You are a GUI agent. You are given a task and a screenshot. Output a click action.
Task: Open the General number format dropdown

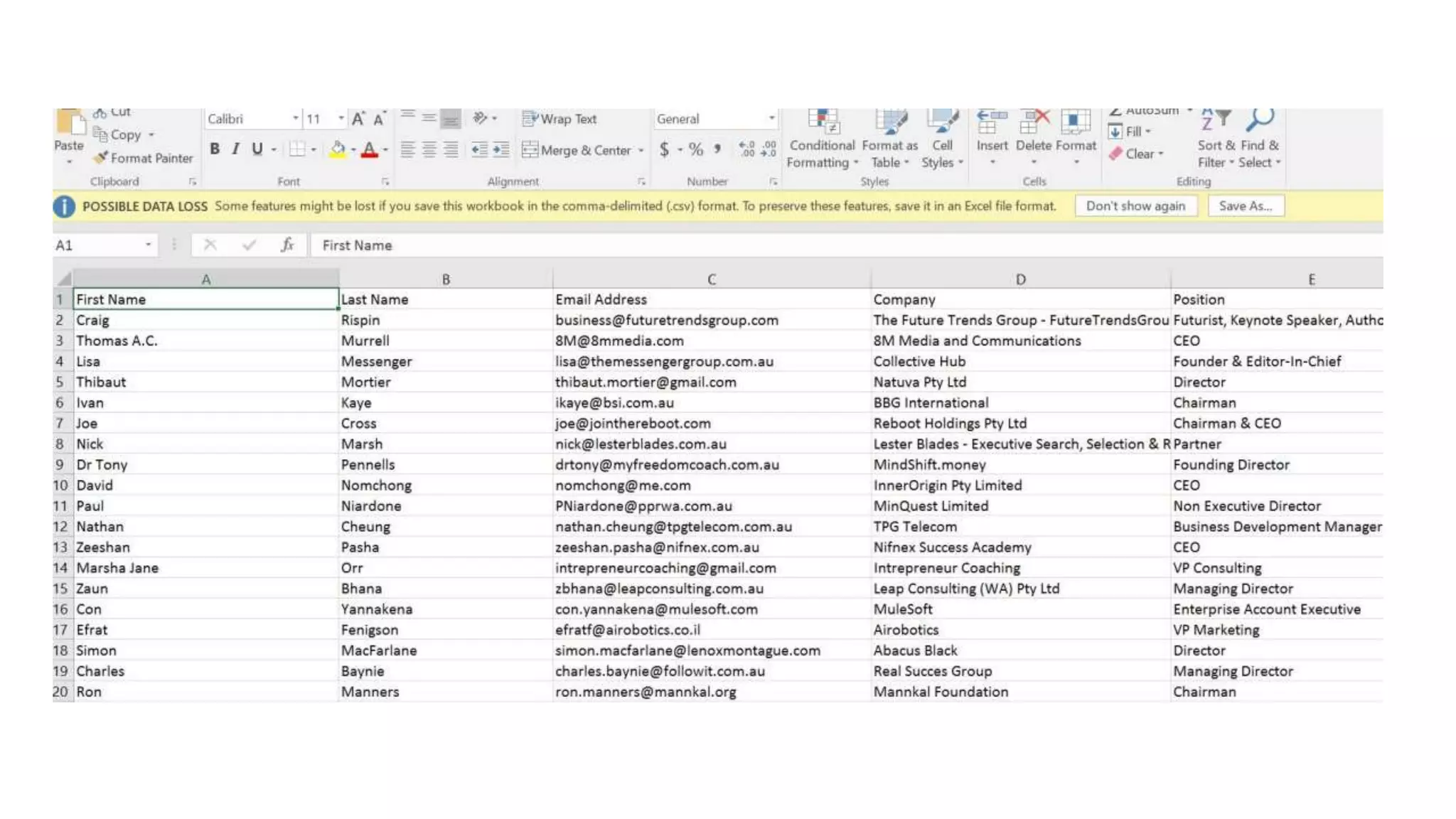[771, 119]
